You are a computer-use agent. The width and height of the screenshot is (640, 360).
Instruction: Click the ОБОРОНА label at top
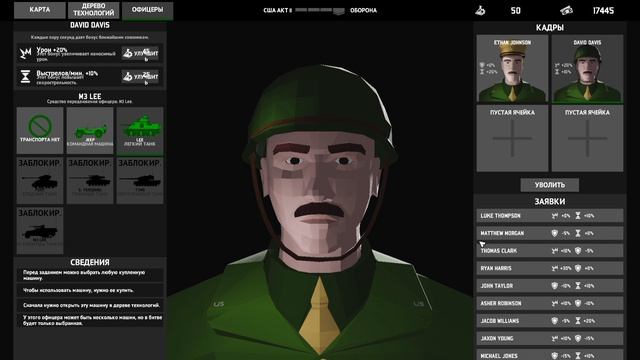click(363, 11)
